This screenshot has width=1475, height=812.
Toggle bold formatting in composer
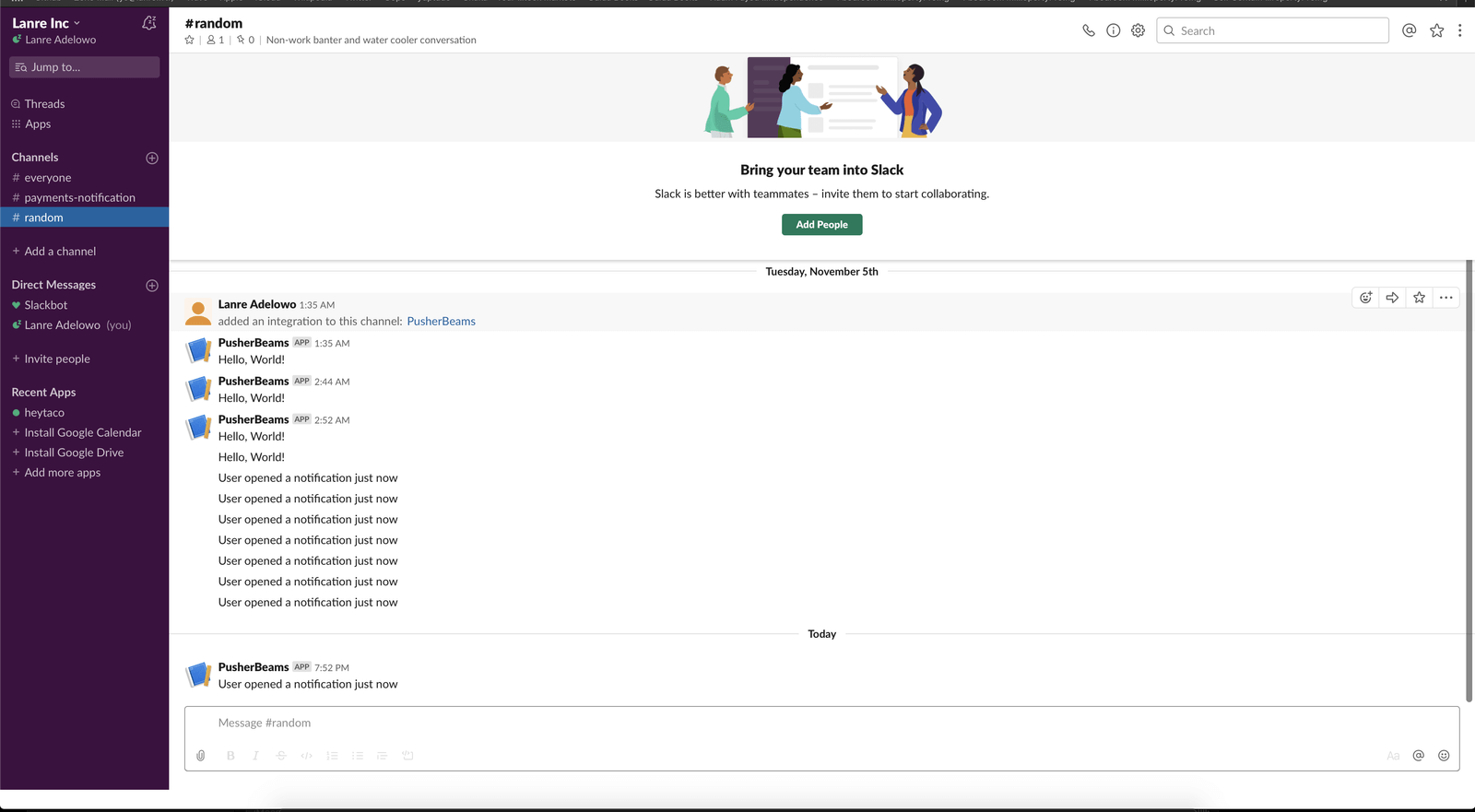(x=230, y=756)
